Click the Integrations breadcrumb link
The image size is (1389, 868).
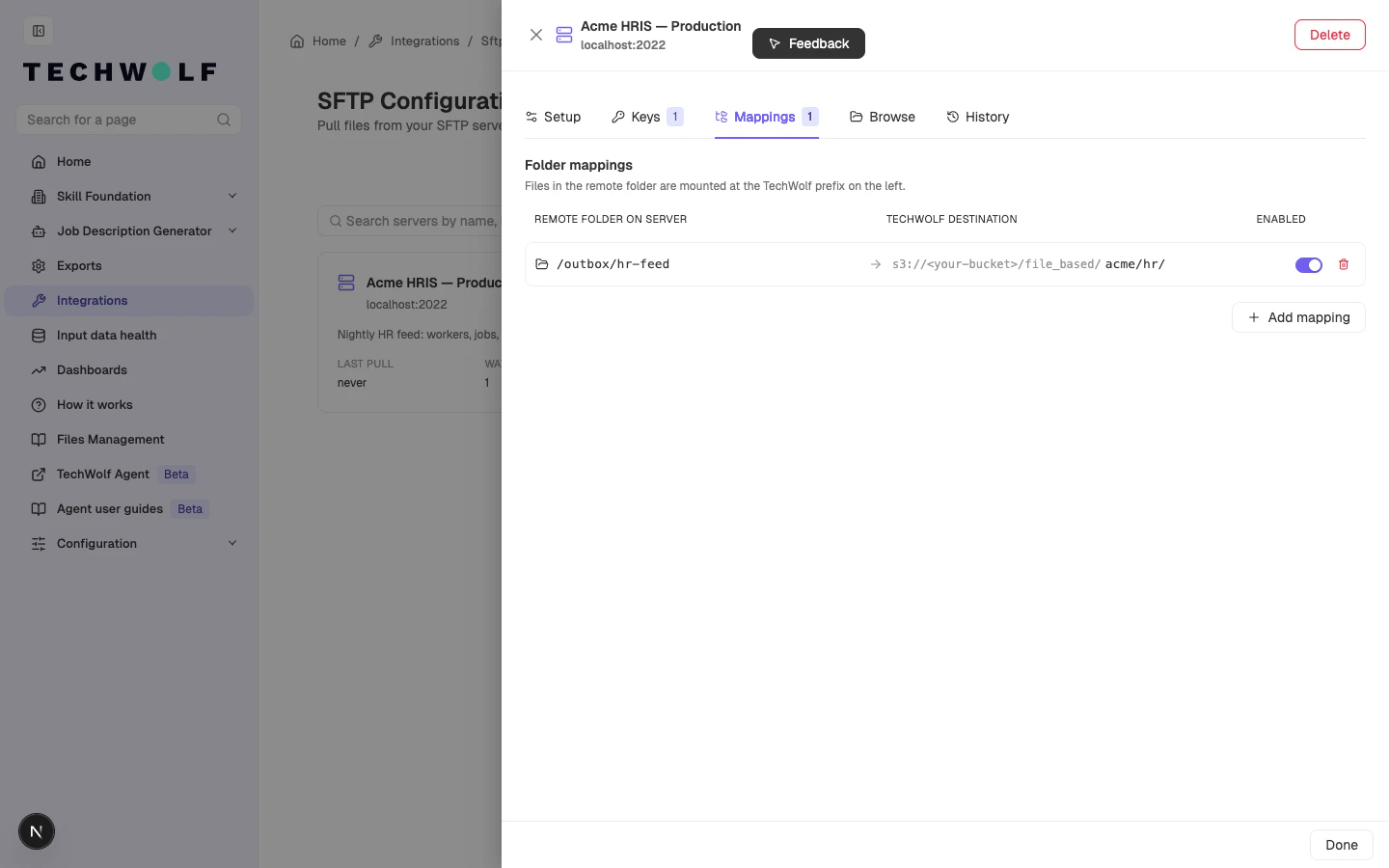pyautogui.click(x=415, y=41)
